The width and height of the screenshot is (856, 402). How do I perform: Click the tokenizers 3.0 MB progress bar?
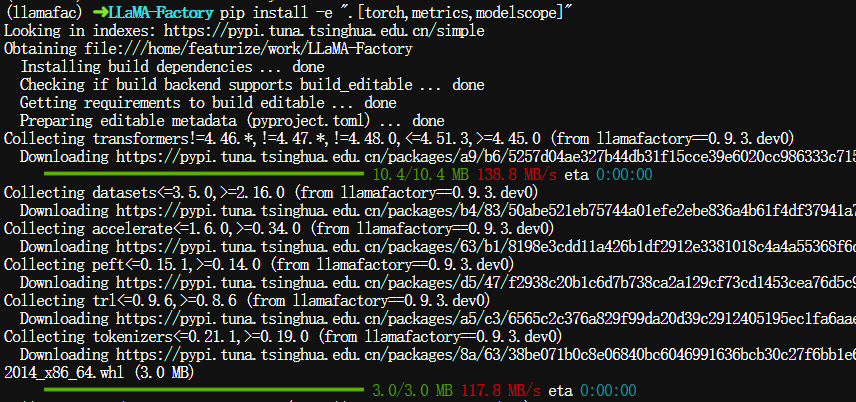204,390
